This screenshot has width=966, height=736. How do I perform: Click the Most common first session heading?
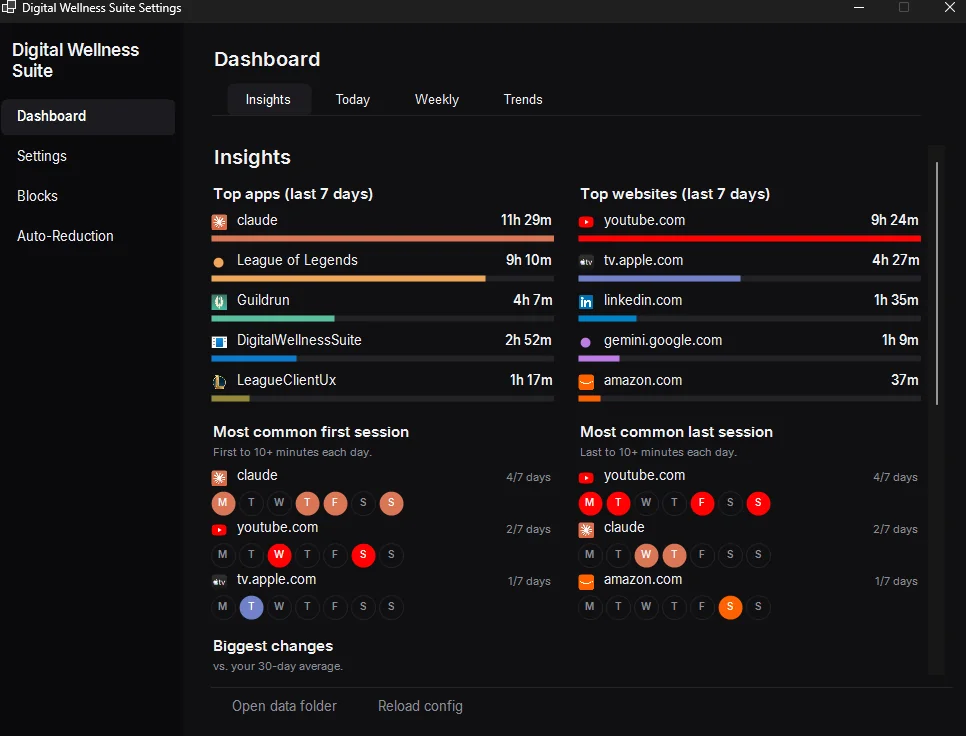click(311, 432)
